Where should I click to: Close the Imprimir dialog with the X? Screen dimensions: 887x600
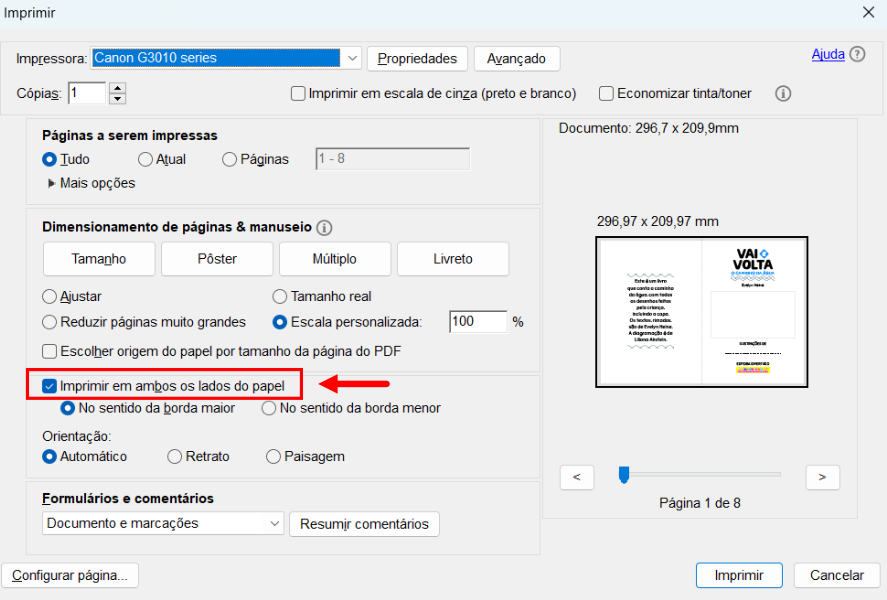867,13
